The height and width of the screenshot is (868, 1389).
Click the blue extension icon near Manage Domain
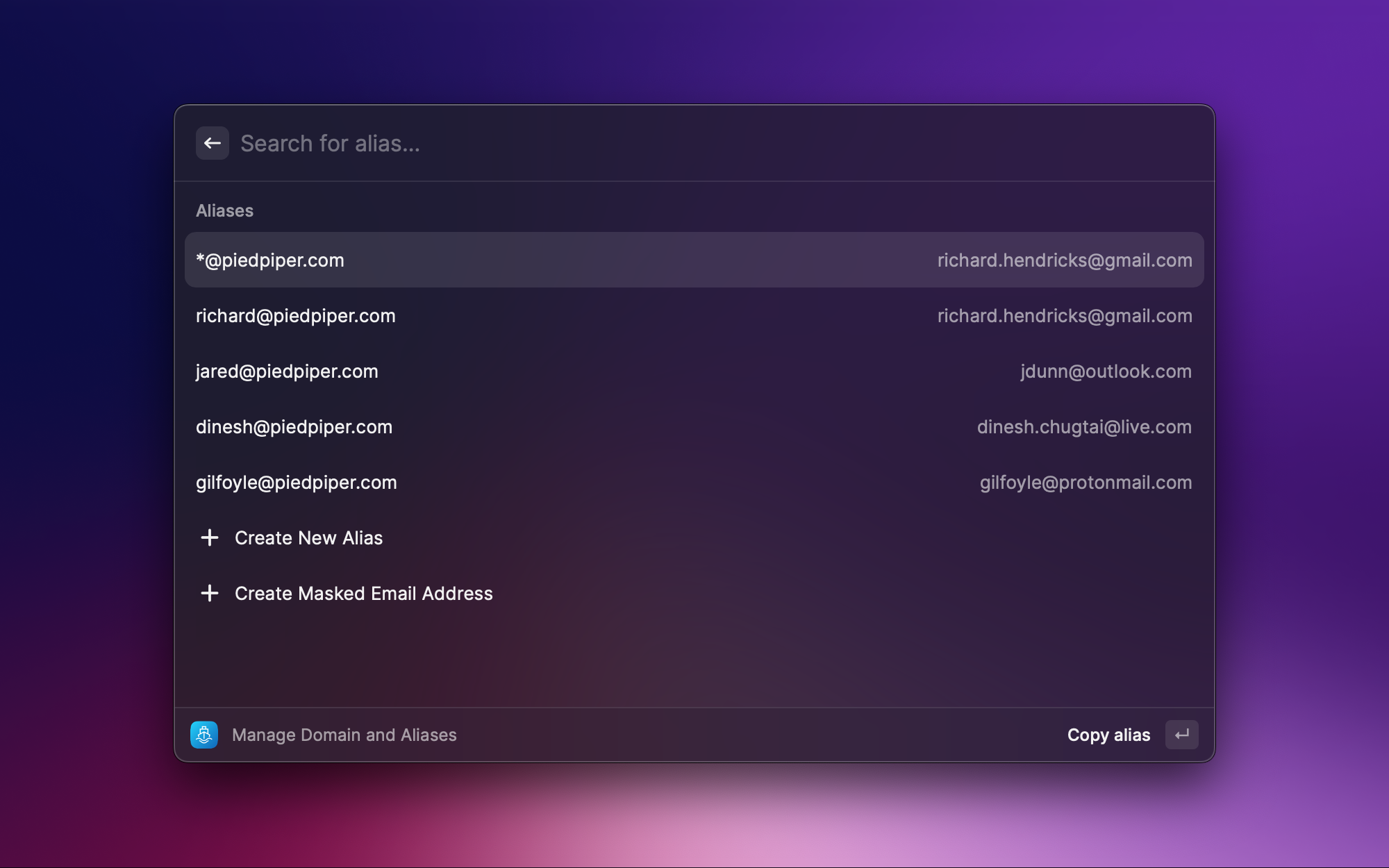(205, 735)
